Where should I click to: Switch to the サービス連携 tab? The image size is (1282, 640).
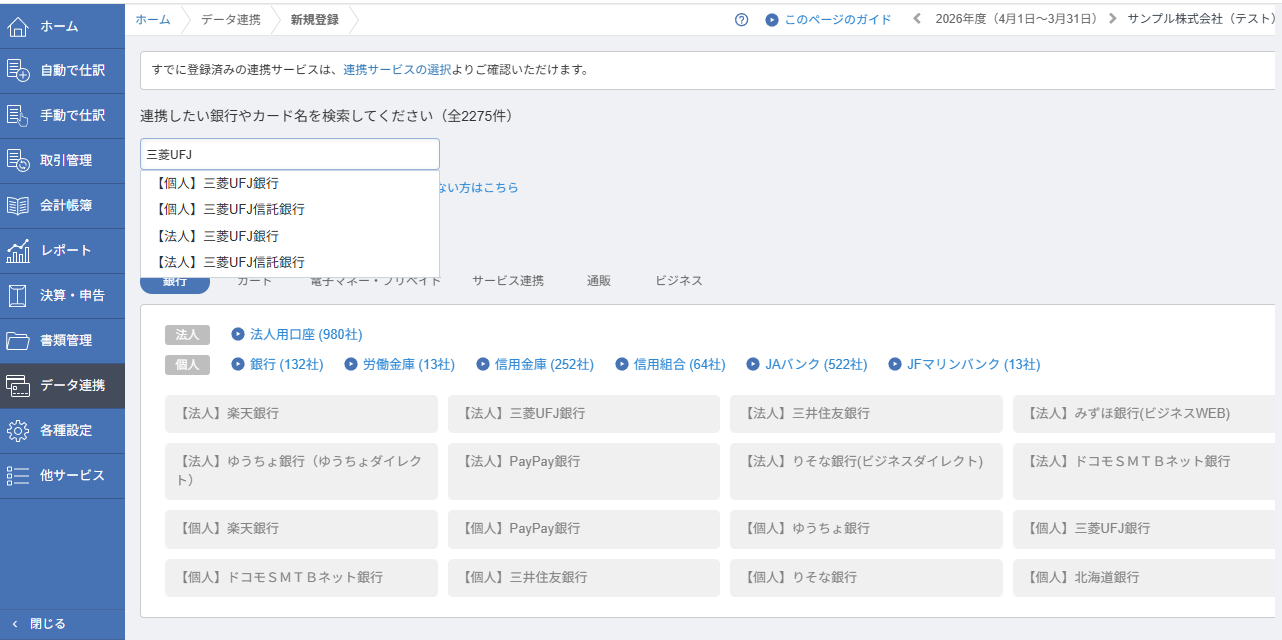(x=508, y=281)
